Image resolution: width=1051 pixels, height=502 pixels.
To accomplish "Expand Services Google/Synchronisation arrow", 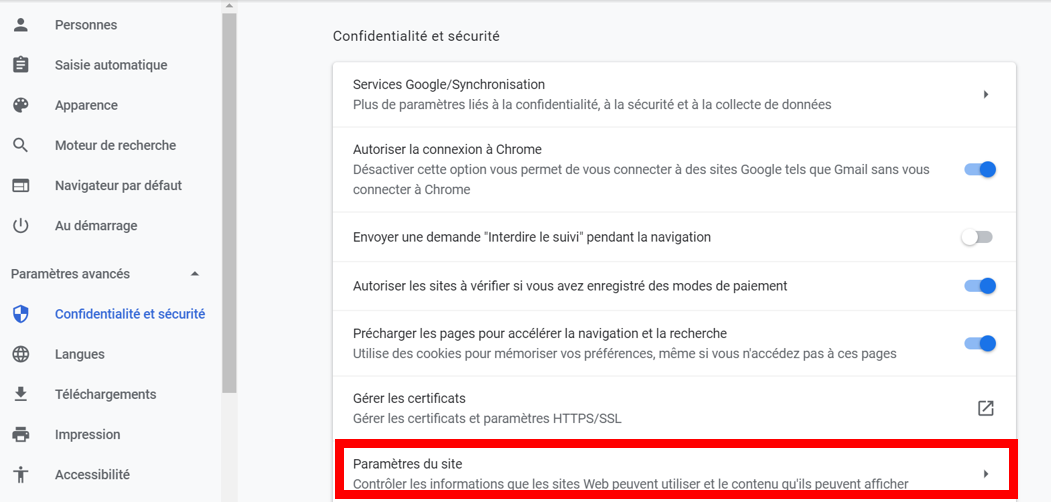I will [x=985, y=94].
